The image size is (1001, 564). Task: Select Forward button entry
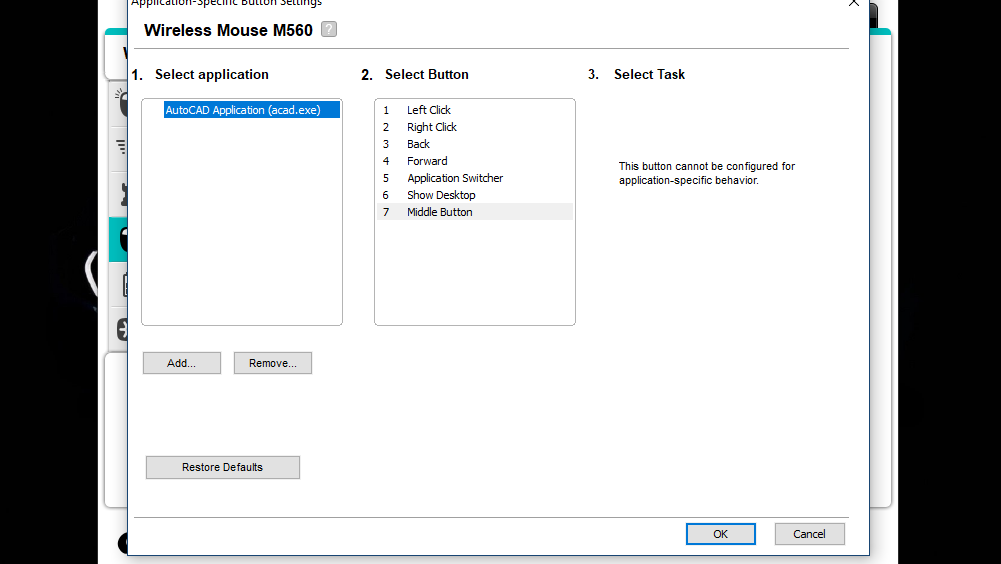pos(475,161)
